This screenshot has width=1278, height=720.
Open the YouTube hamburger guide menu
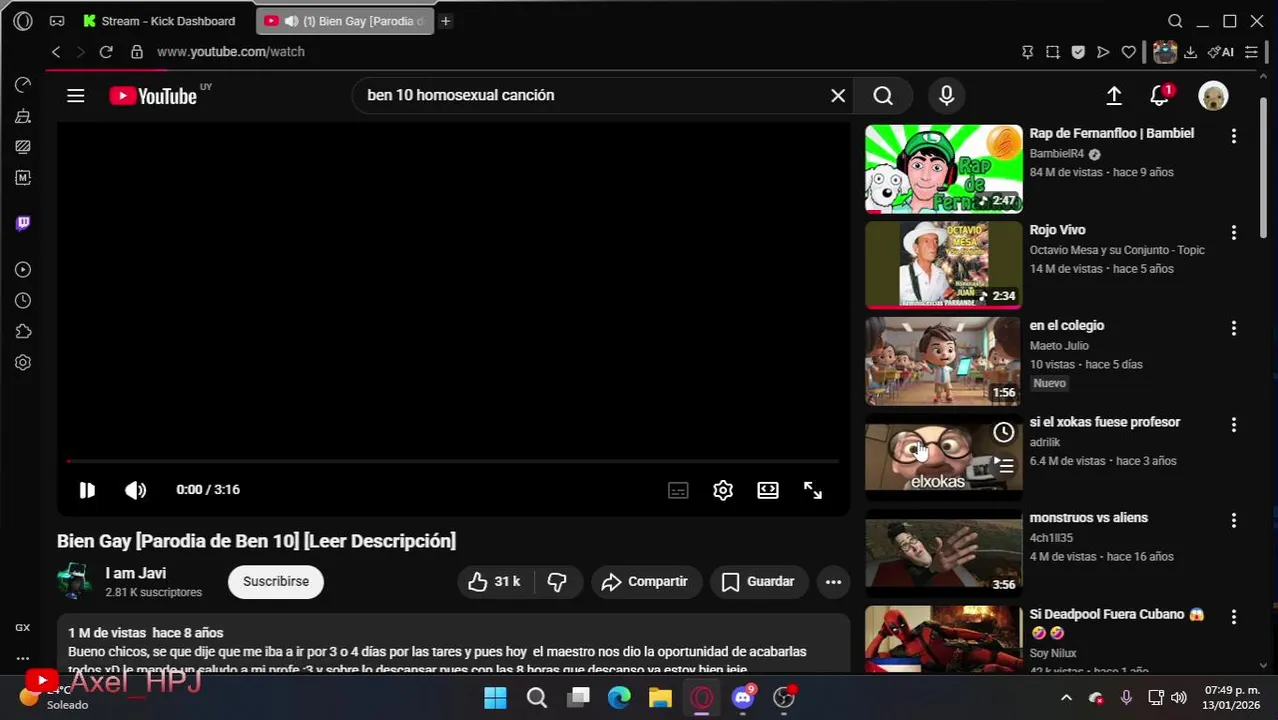pos(76,96)
